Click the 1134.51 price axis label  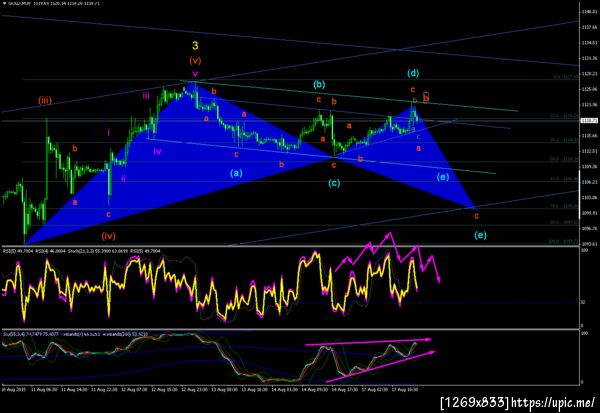[590, 42]
